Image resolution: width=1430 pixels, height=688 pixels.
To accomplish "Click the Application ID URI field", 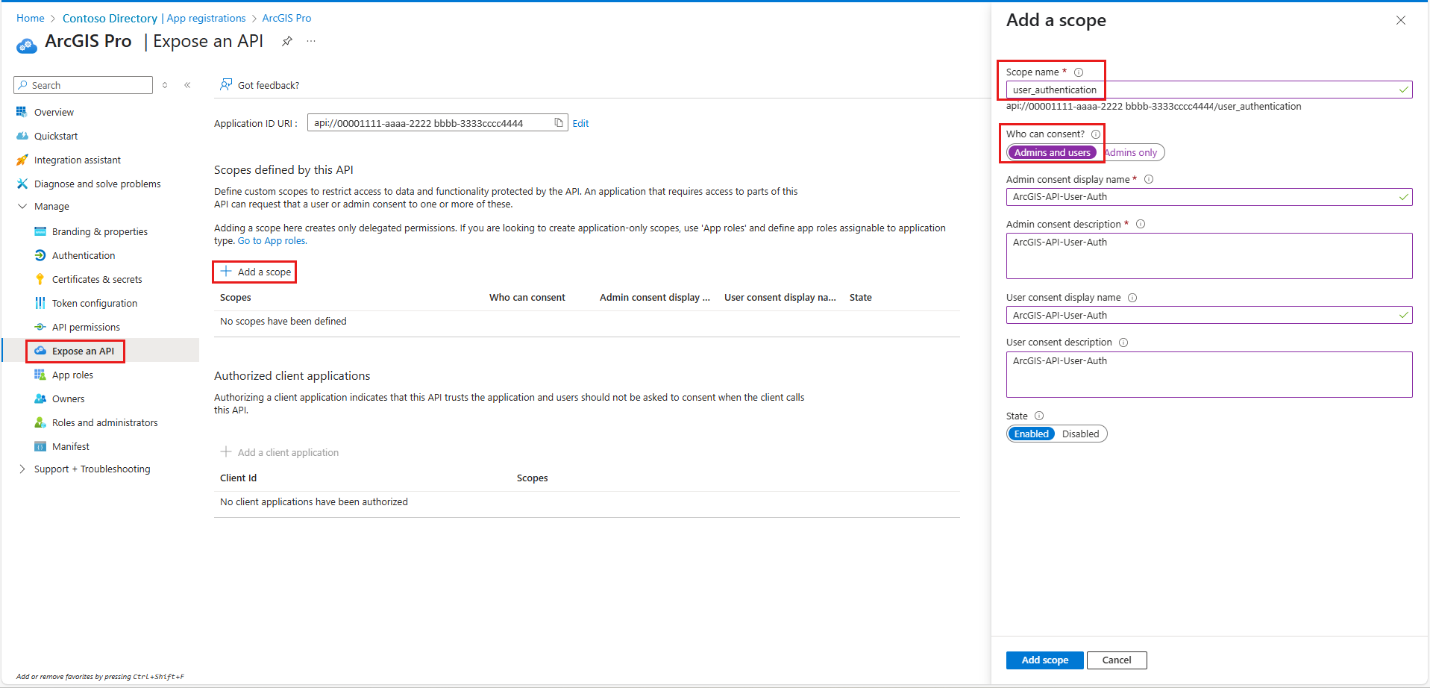I will [x=437, y=123].
